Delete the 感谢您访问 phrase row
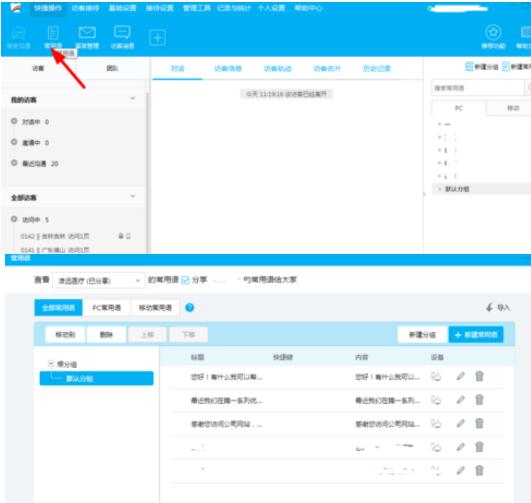 tap(479, 423)
